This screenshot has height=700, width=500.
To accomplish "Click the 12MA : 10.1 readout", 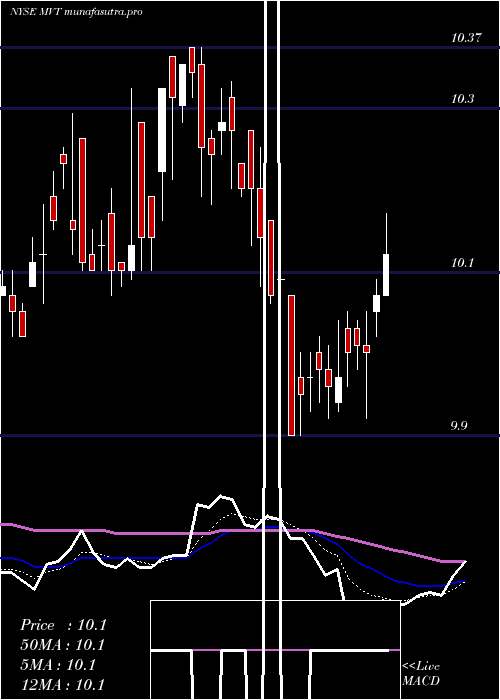I will tap(62, 685).
